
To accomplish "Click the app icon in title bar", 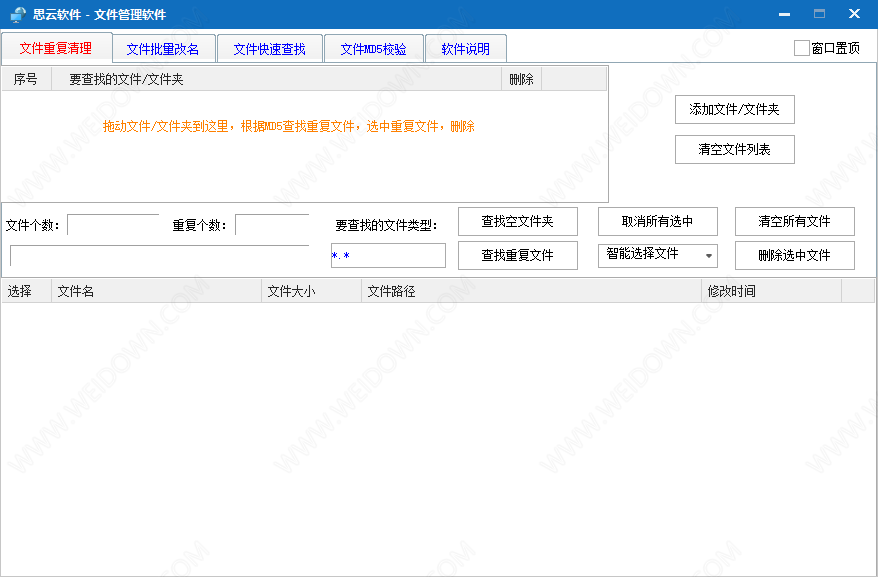I will coord(18,14).
